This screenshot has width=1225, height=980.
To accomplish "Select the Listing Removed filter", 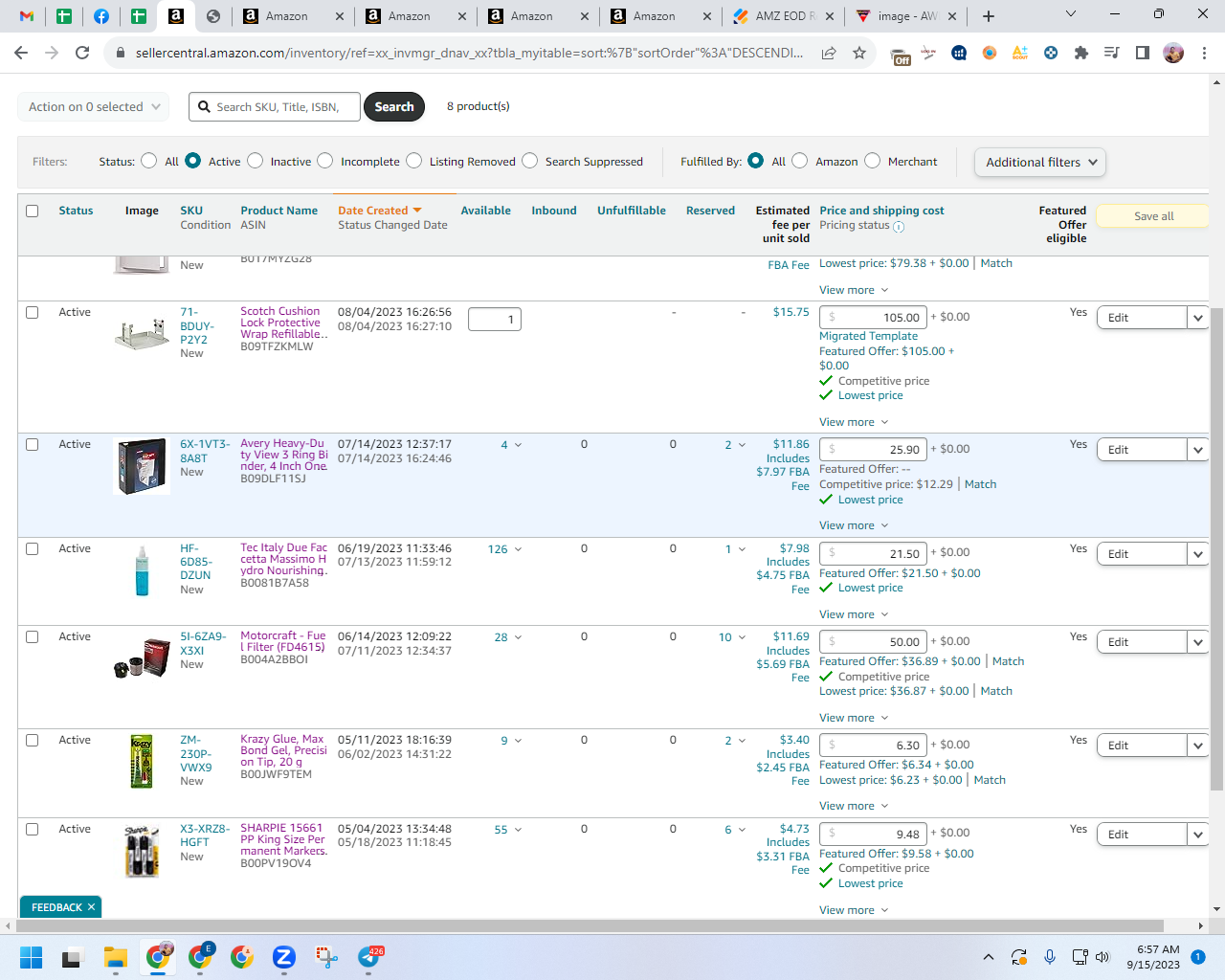I will pyautogui.click(x=414, y=161).
